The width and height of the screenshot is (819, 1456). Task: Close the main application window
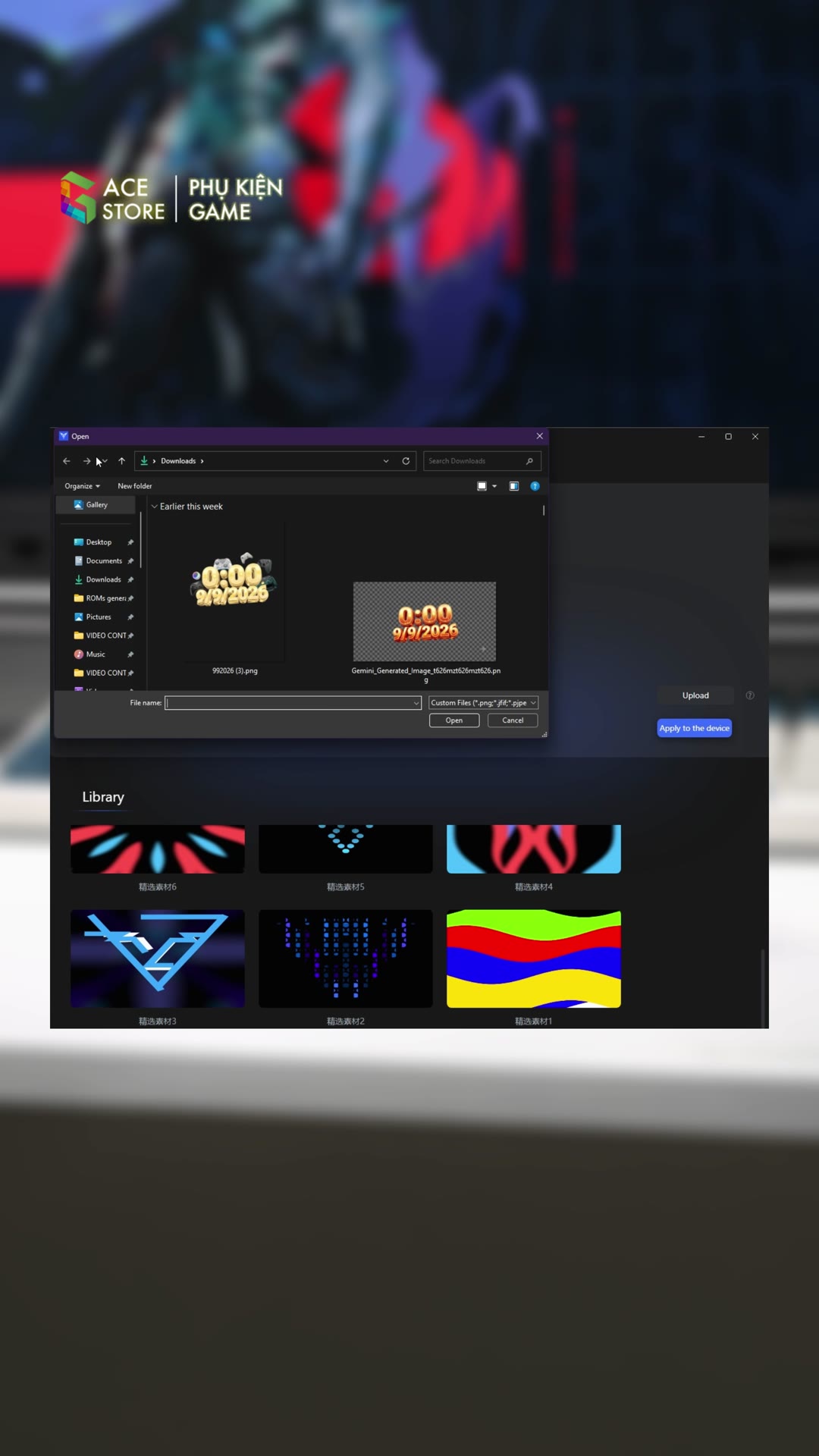click(x=755, y=437)
